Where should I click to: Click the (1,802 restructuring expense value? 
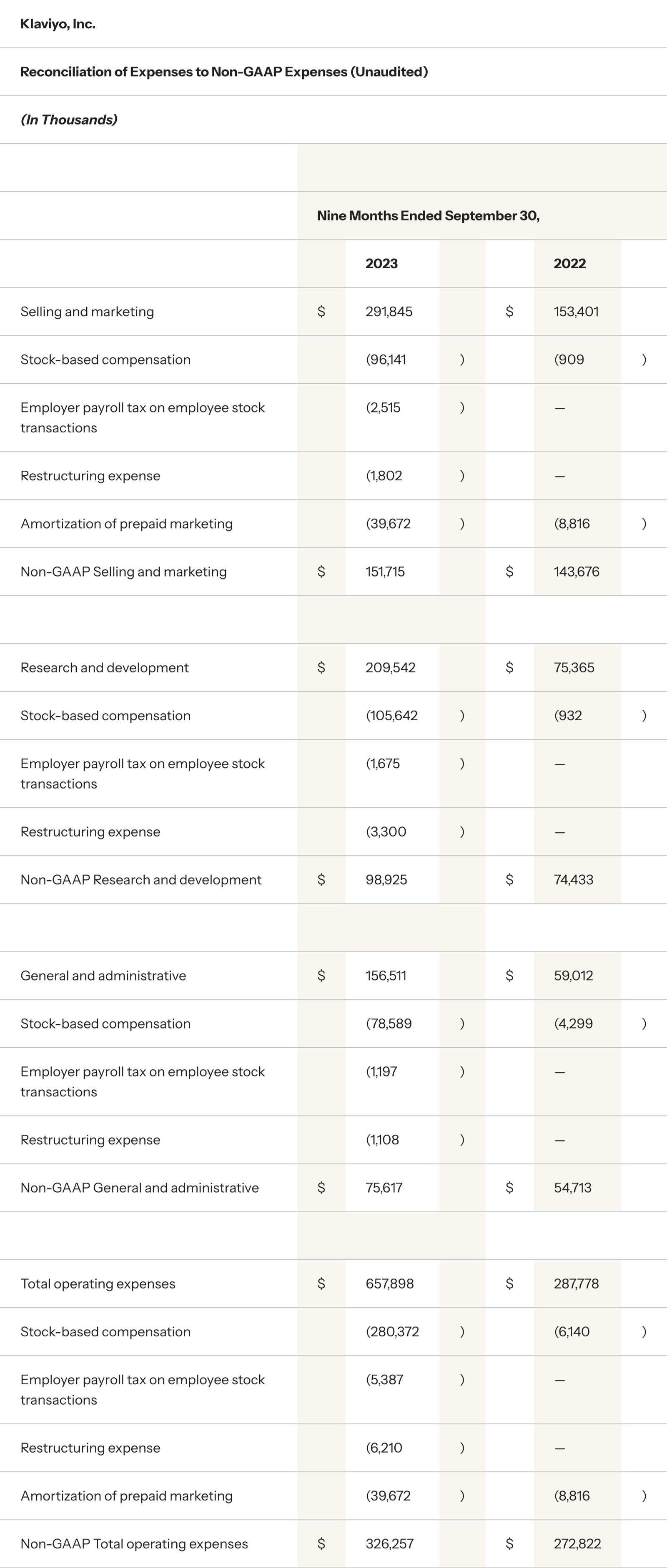[x=384, y=476]
